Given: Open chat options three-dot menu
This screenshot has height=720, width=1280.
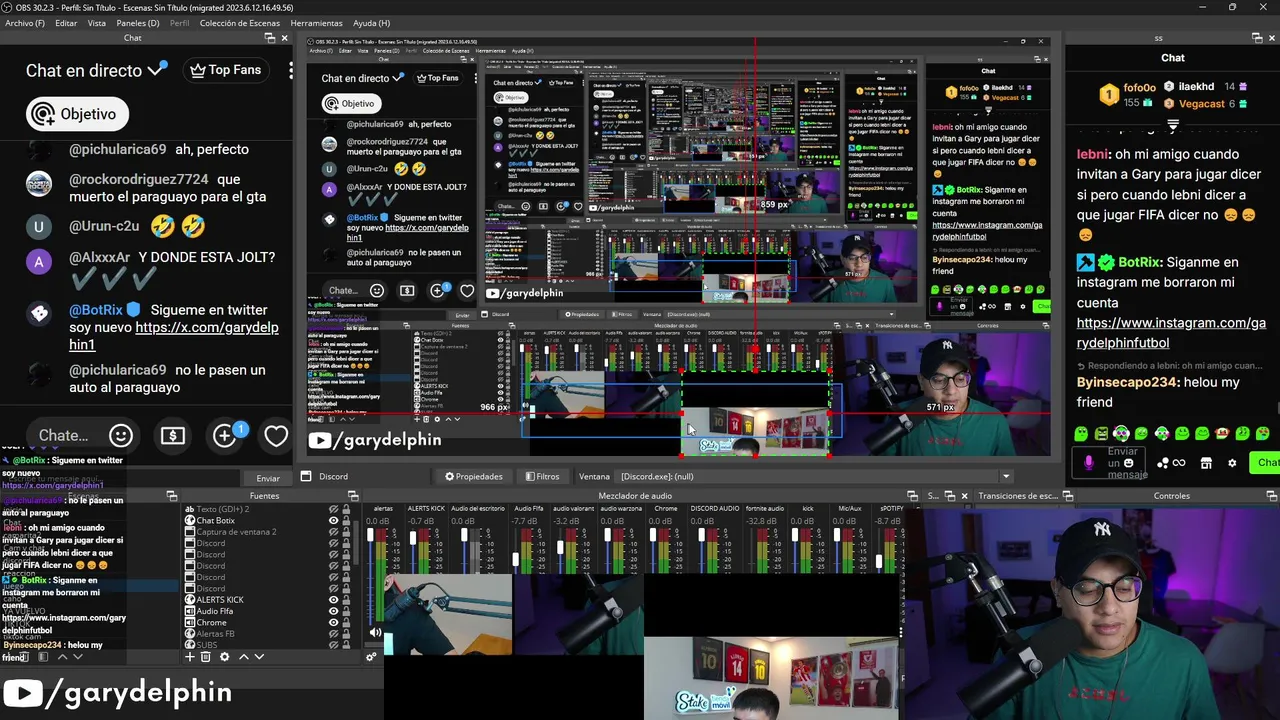Looking at the screenshot, I should point(290,70).
